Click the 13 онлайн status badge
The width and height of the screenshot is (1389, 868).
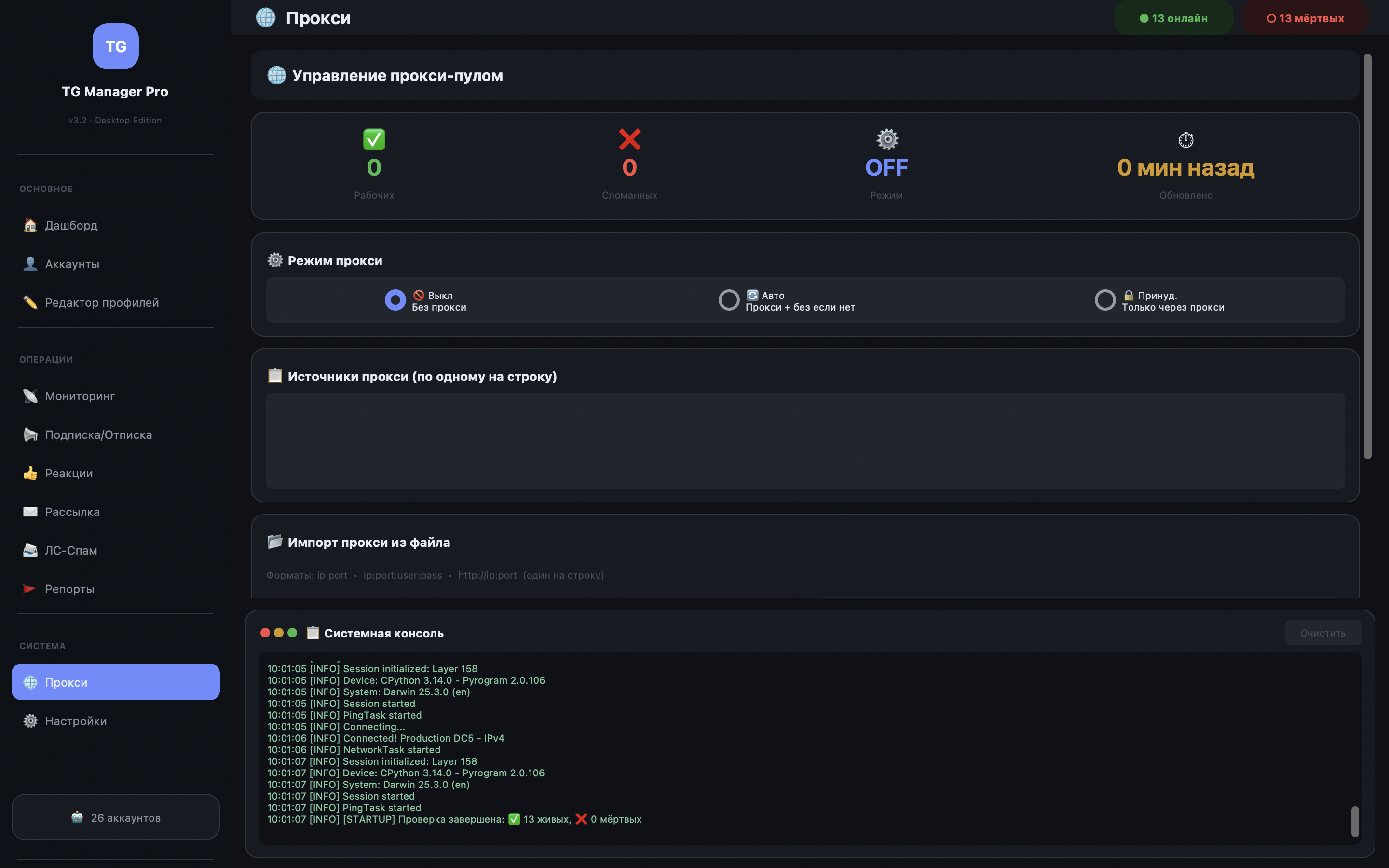pyautogui.click(x=1173, y=18)
